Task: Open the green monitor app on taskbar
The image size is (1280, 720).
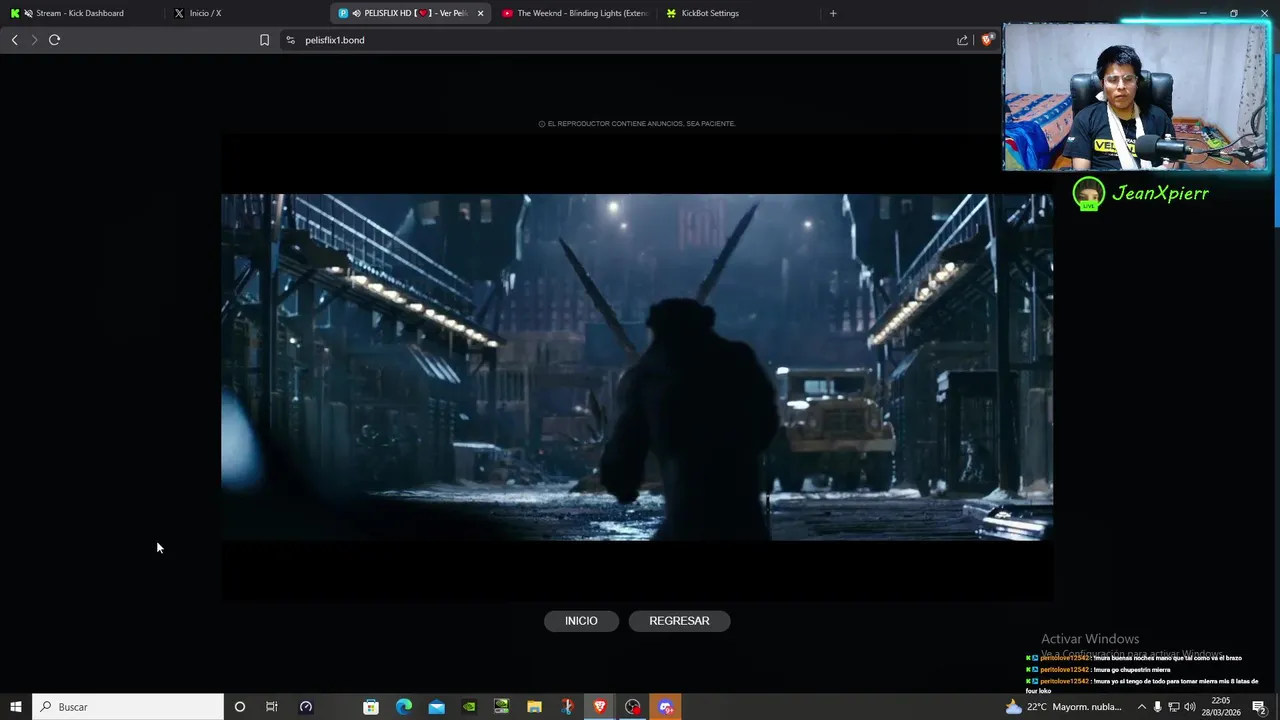Action: (502, 707)
